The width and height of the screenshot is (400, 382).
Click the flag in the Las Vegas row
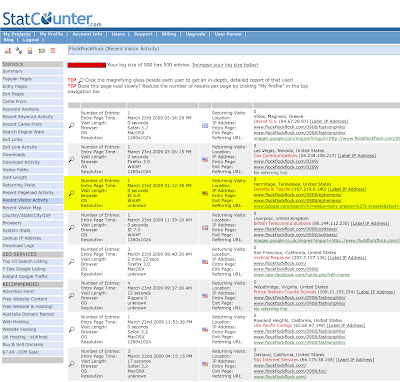coord(205,160)
